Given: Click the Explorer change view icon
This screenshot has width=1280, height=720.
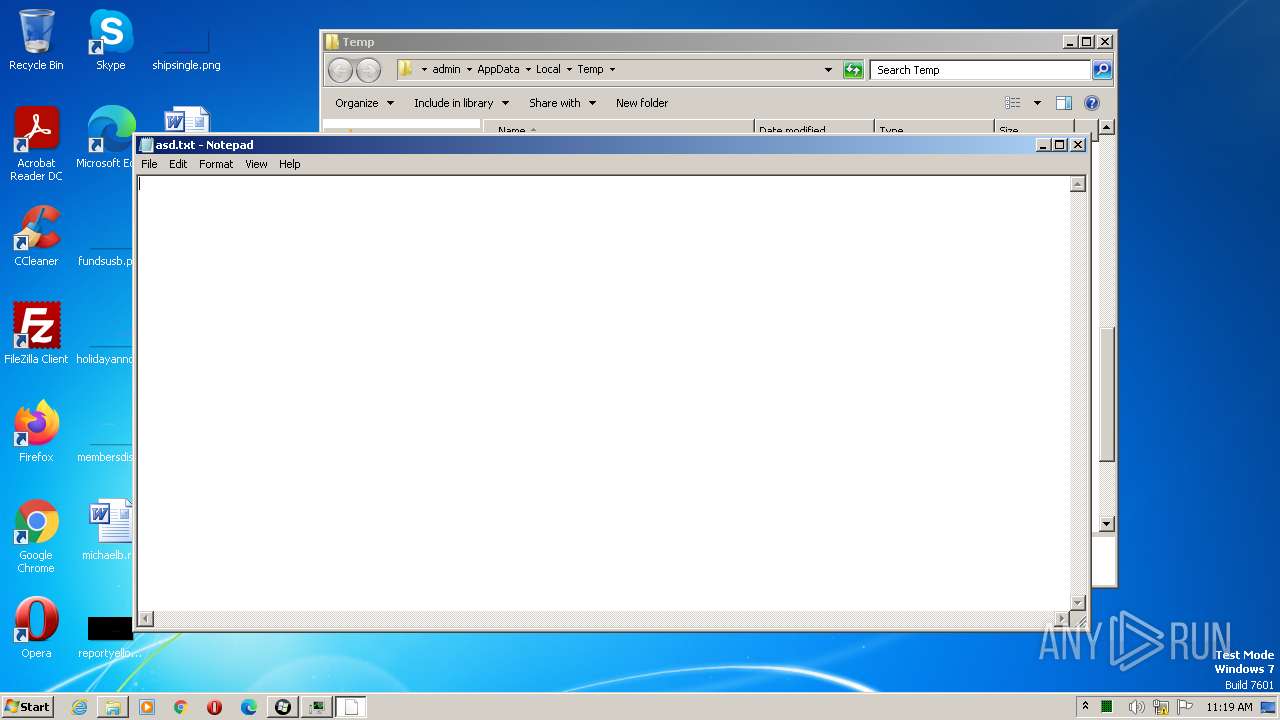Looking at the screenshot, I should [1013, 103].
